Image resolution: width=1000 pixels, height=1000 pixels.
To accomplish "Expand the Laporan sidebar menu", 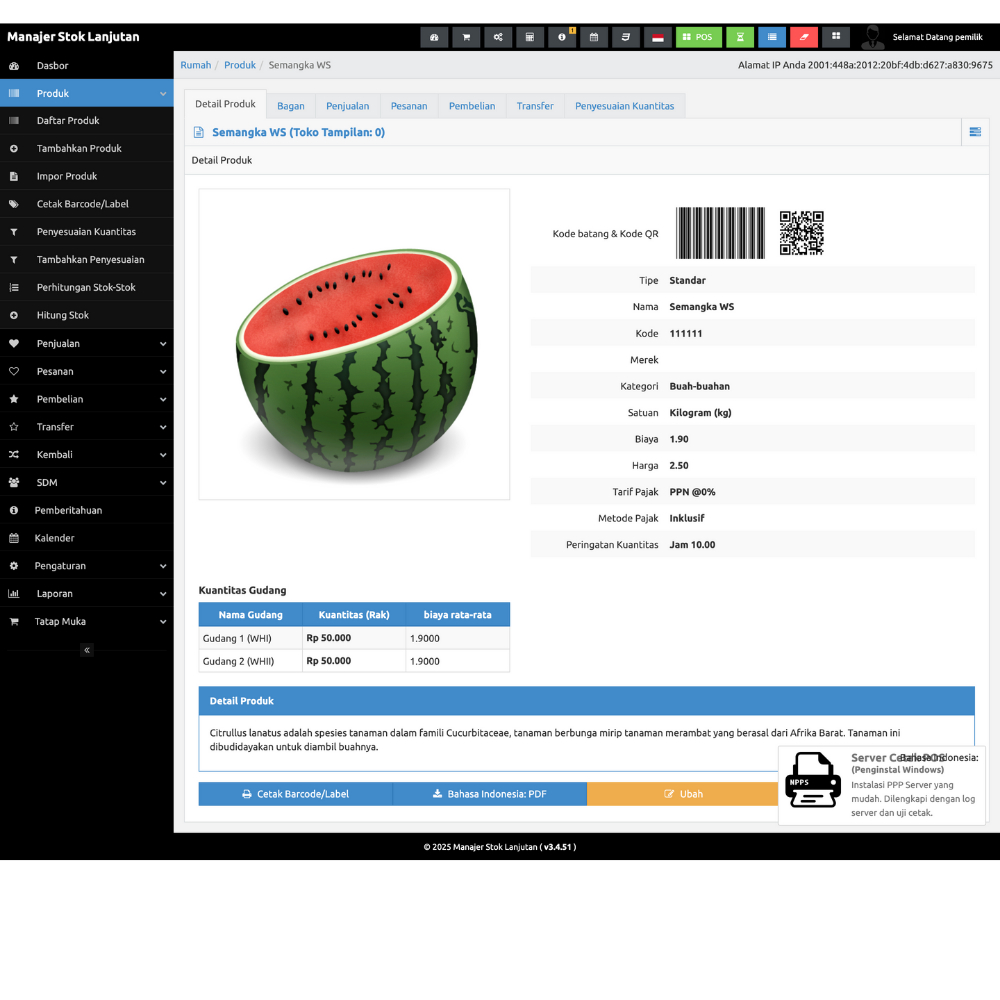I will (x=87, y=594).
